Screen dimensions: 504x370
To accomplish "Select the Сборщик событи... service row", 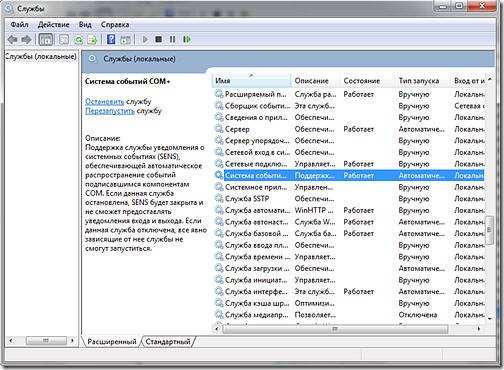I will (x=349, y=106).
